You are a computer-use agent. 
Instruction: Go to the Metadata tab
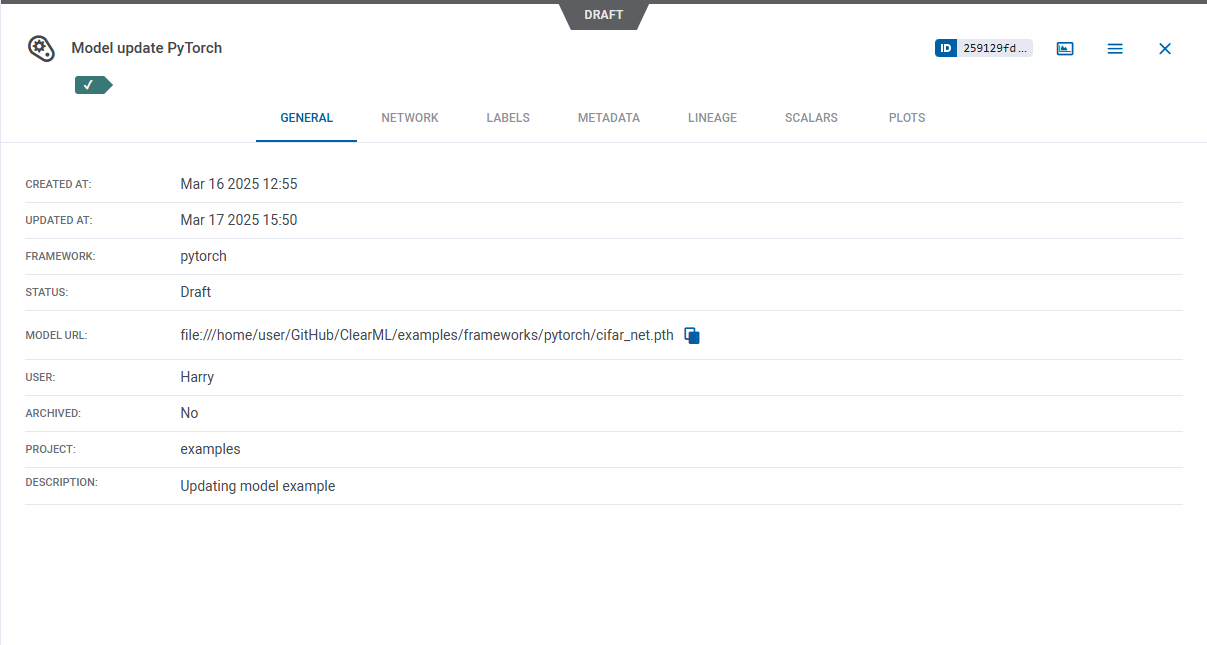coord(608,118)
